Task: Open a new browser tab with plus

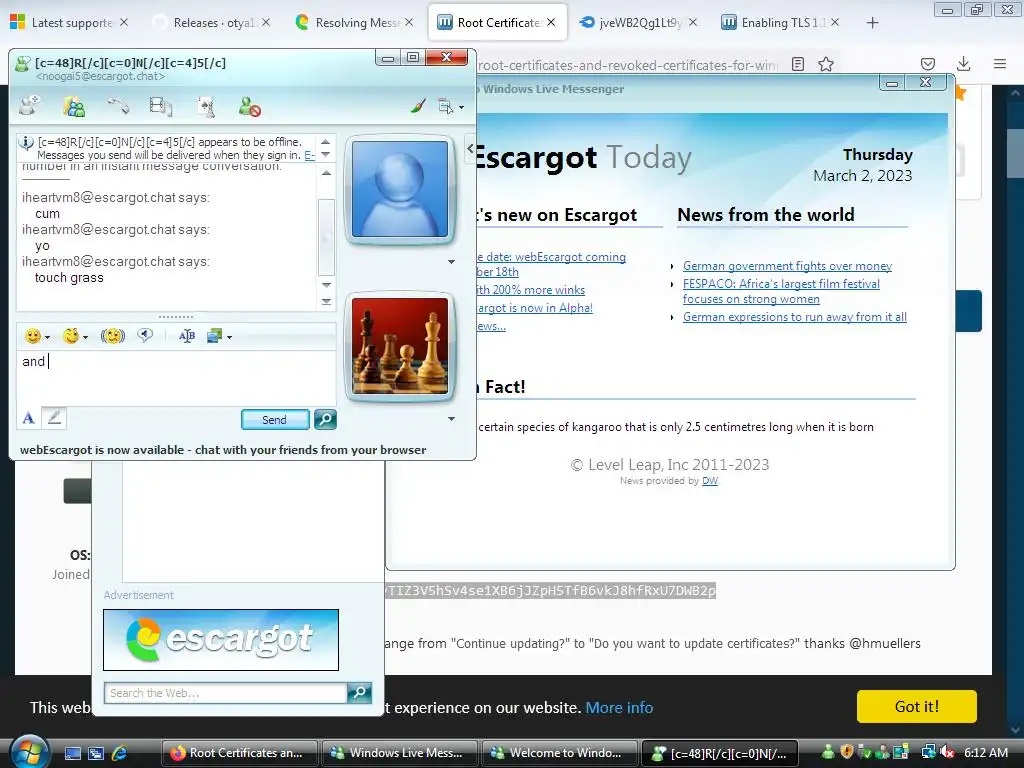Action: [x=872, y=23]
